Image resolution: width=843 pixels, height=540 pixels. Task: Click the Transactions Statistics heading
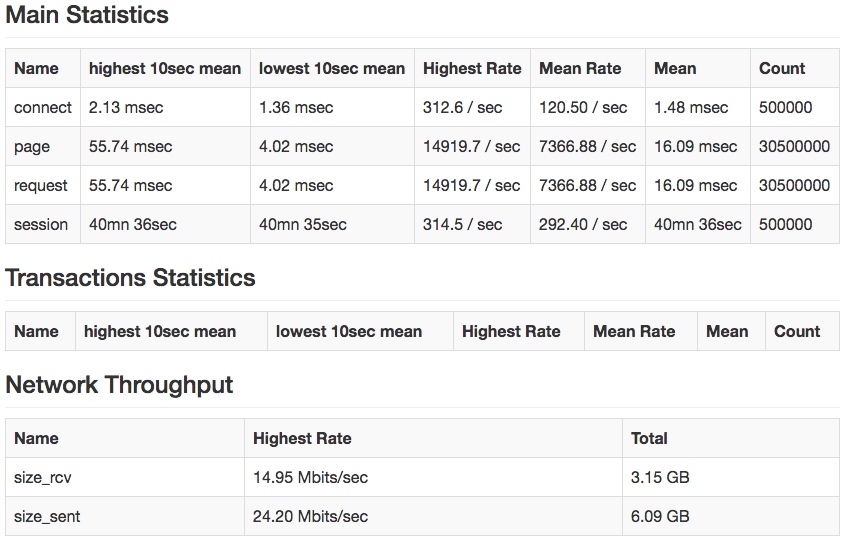[130, 278]
